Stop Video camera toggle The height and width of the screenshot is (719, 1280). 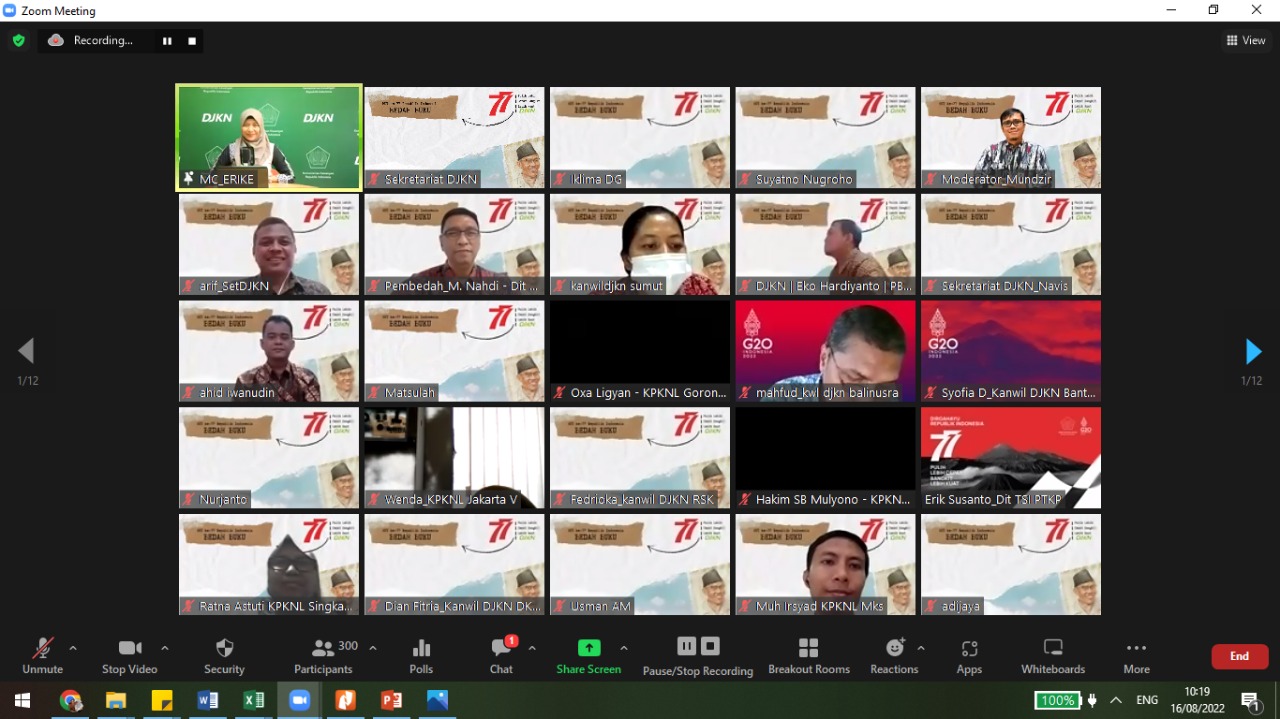tap(130, 656)
